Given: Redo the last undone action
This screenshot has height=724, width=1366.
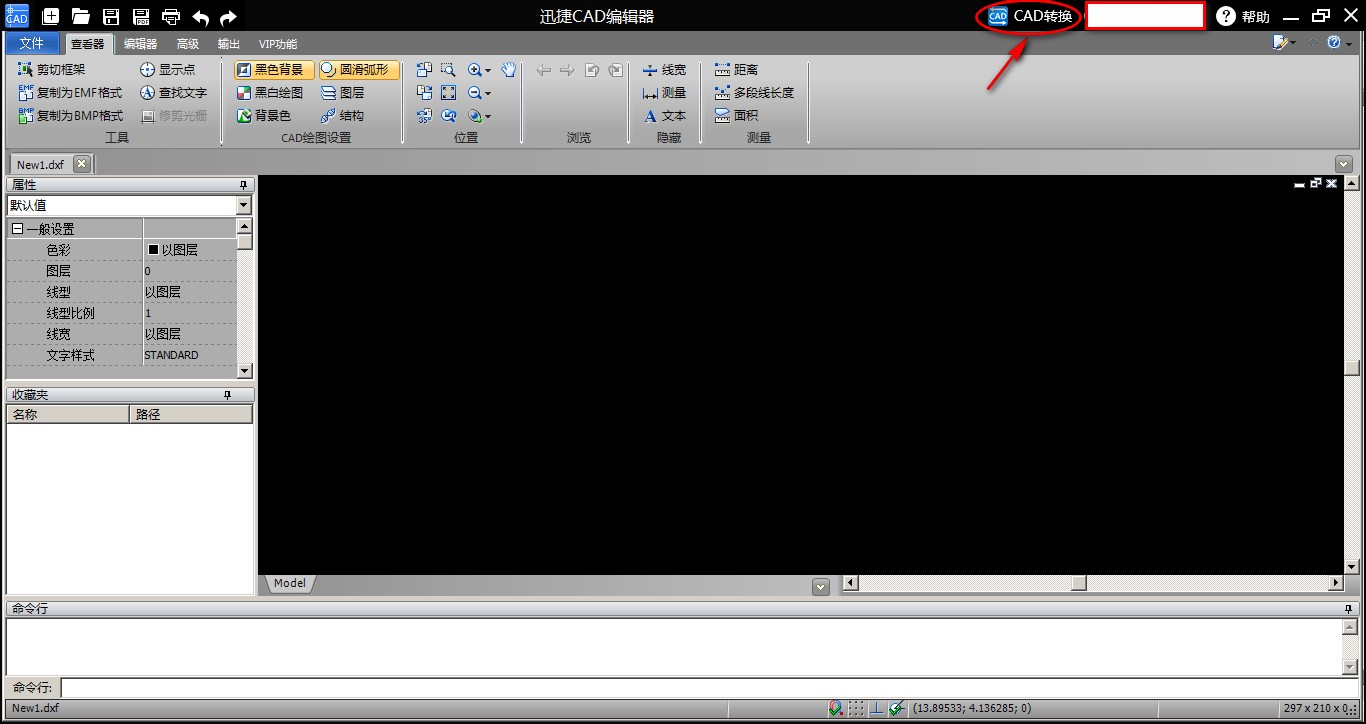Looking at the screenshot, I should (x=228, y=17).
